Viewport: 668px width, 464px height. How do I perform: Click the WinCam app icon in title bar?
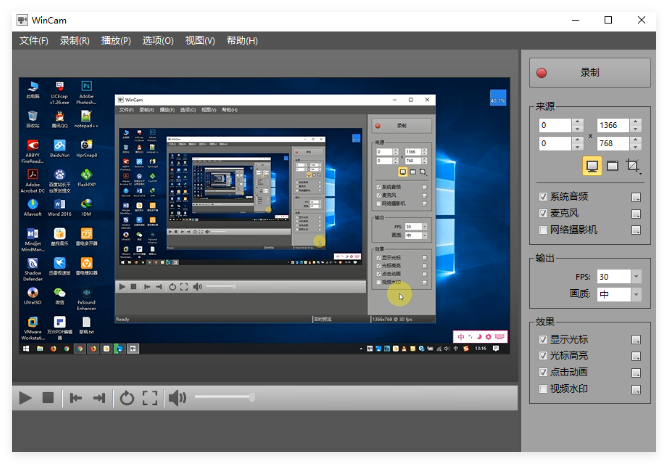tap(22, 20)
